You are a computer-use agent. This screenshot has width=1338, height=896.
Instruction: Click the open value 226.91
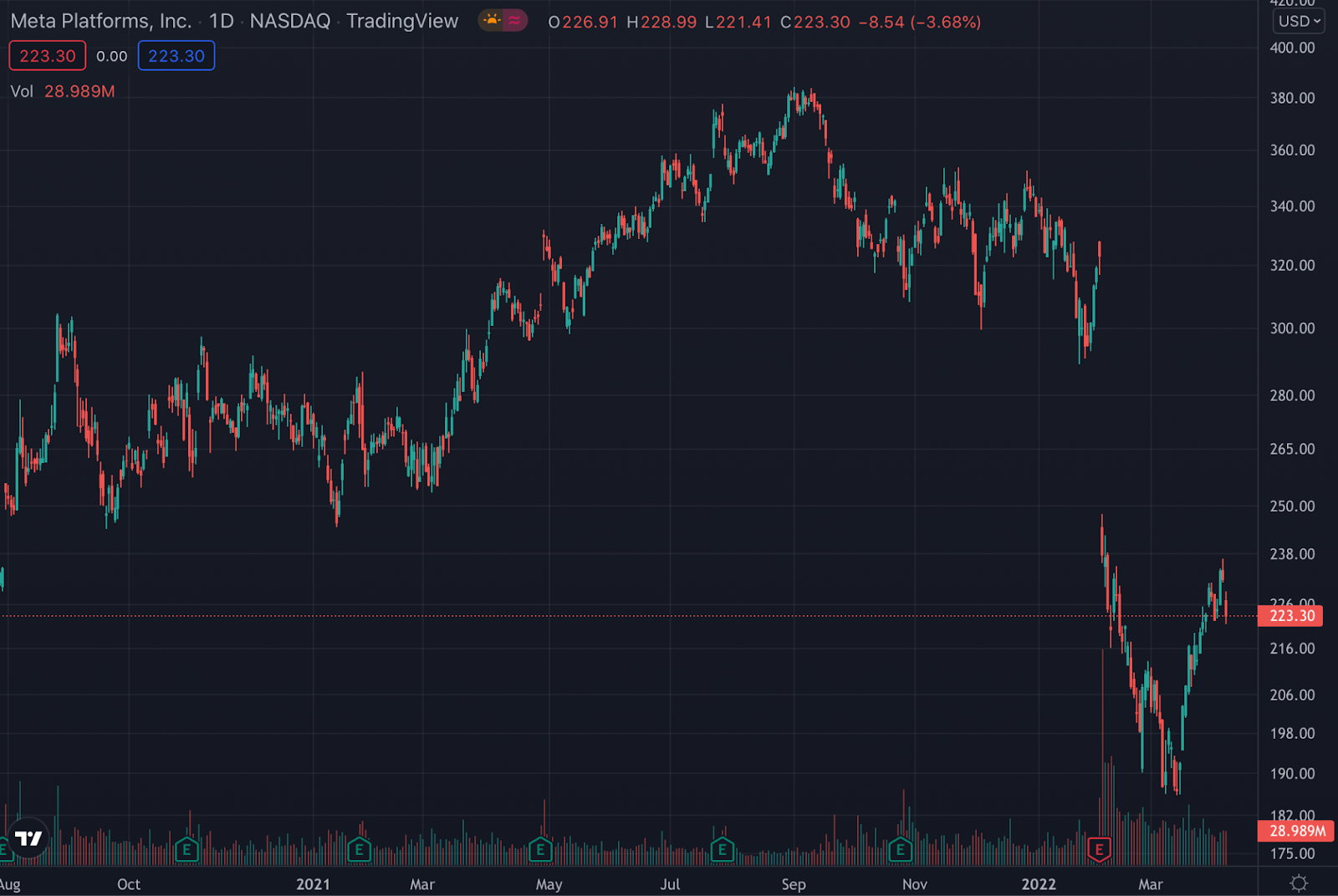(590, 22)
